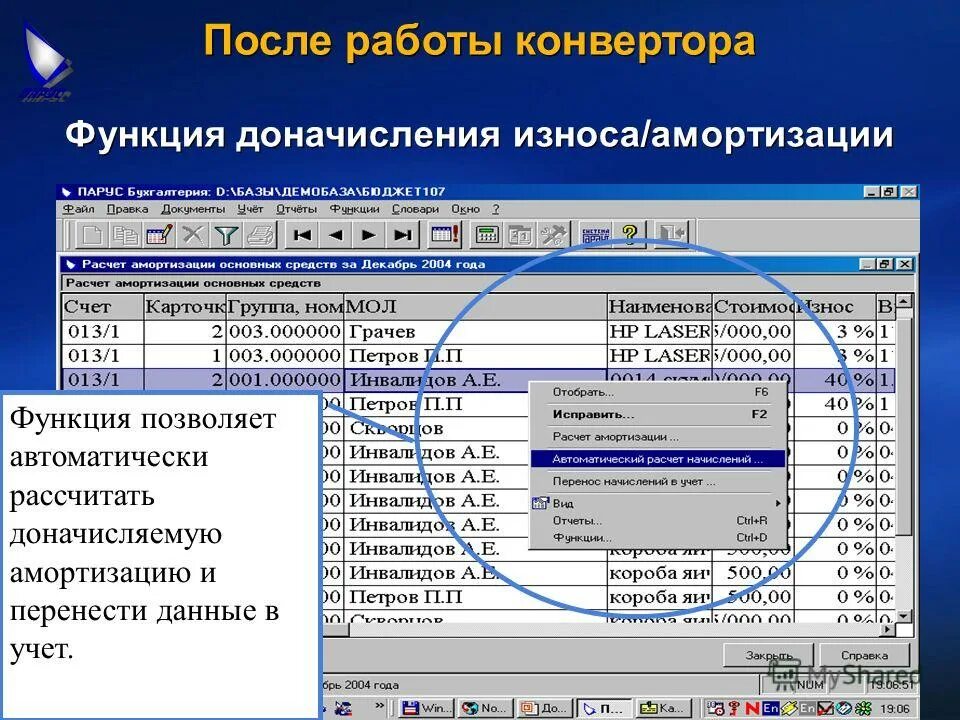Open ICQ flower icon in system tray

(861, 707)
